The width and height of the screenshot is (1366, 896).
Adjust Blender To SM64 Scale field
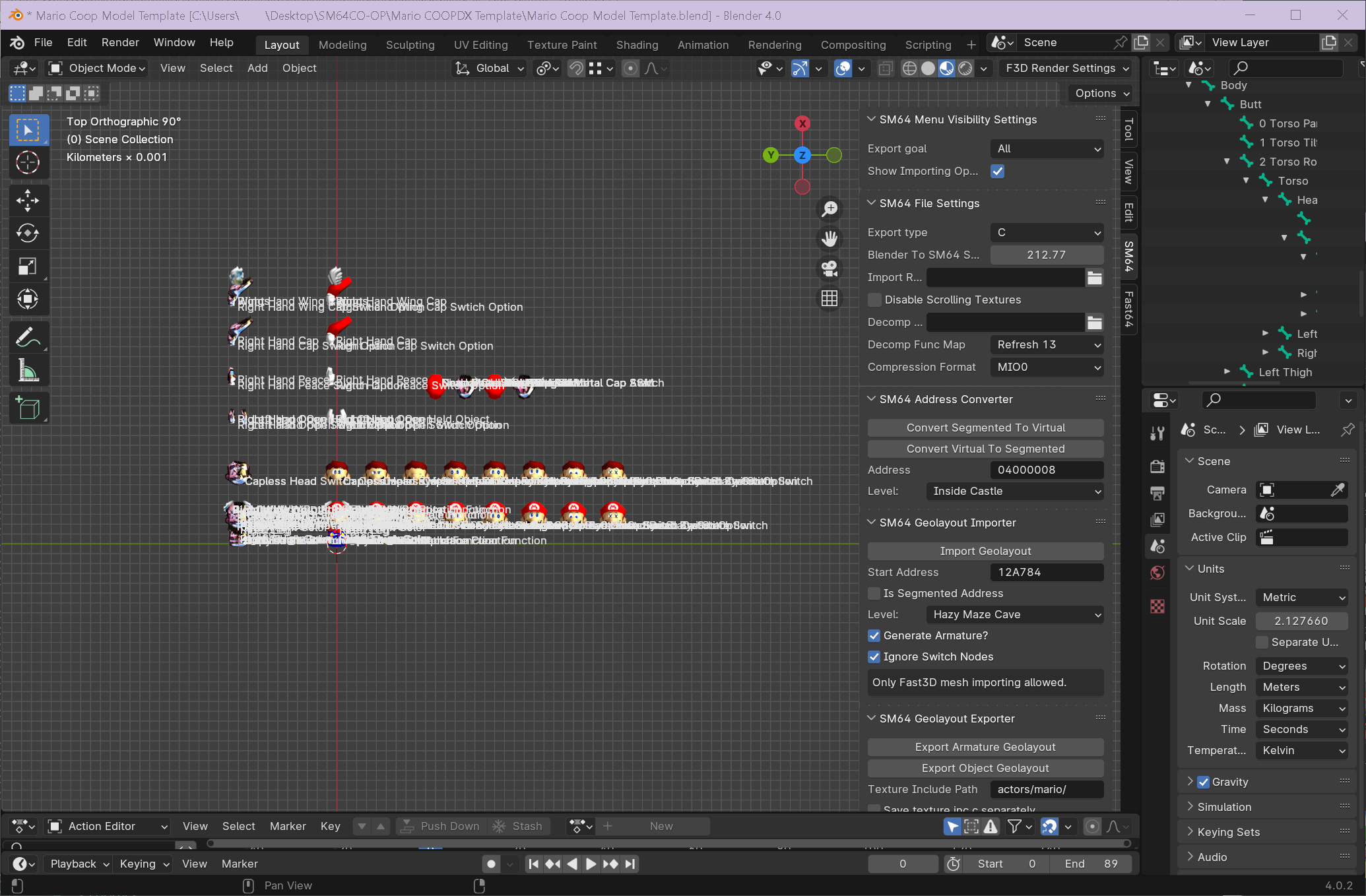coord(1047,255)
